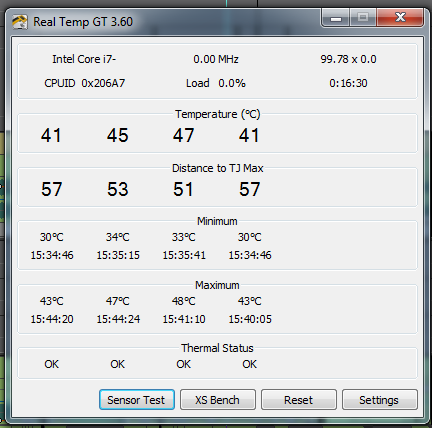432x428 pixels.
Task: Click the maximum timestamp 15:40:05
Action: click(250, 319)
